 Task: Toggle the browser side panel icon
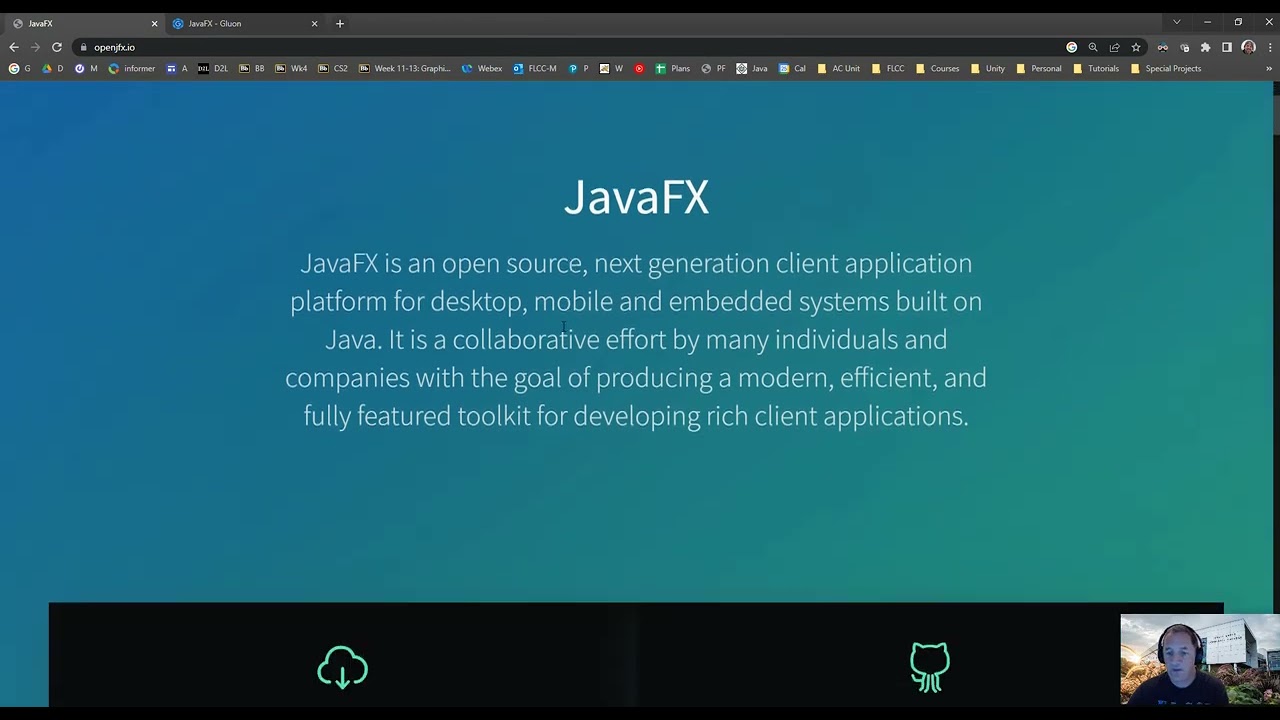pos(1227,47)
